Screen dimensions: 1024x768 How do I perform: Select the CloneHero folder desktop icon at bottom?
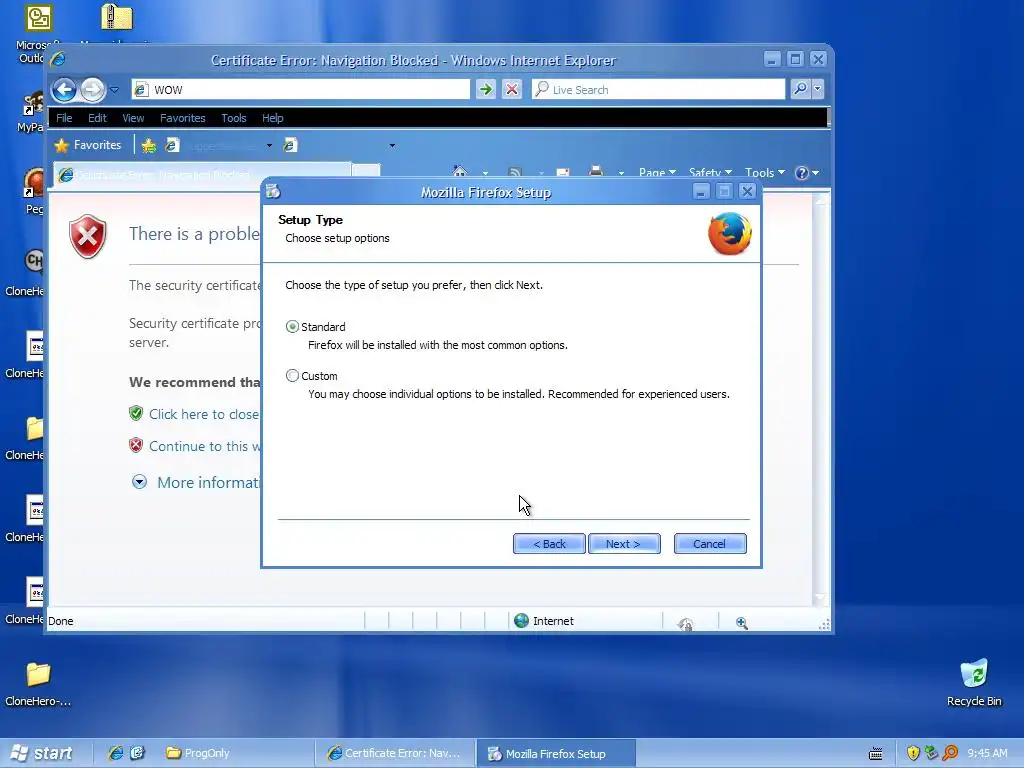[38, 684]
